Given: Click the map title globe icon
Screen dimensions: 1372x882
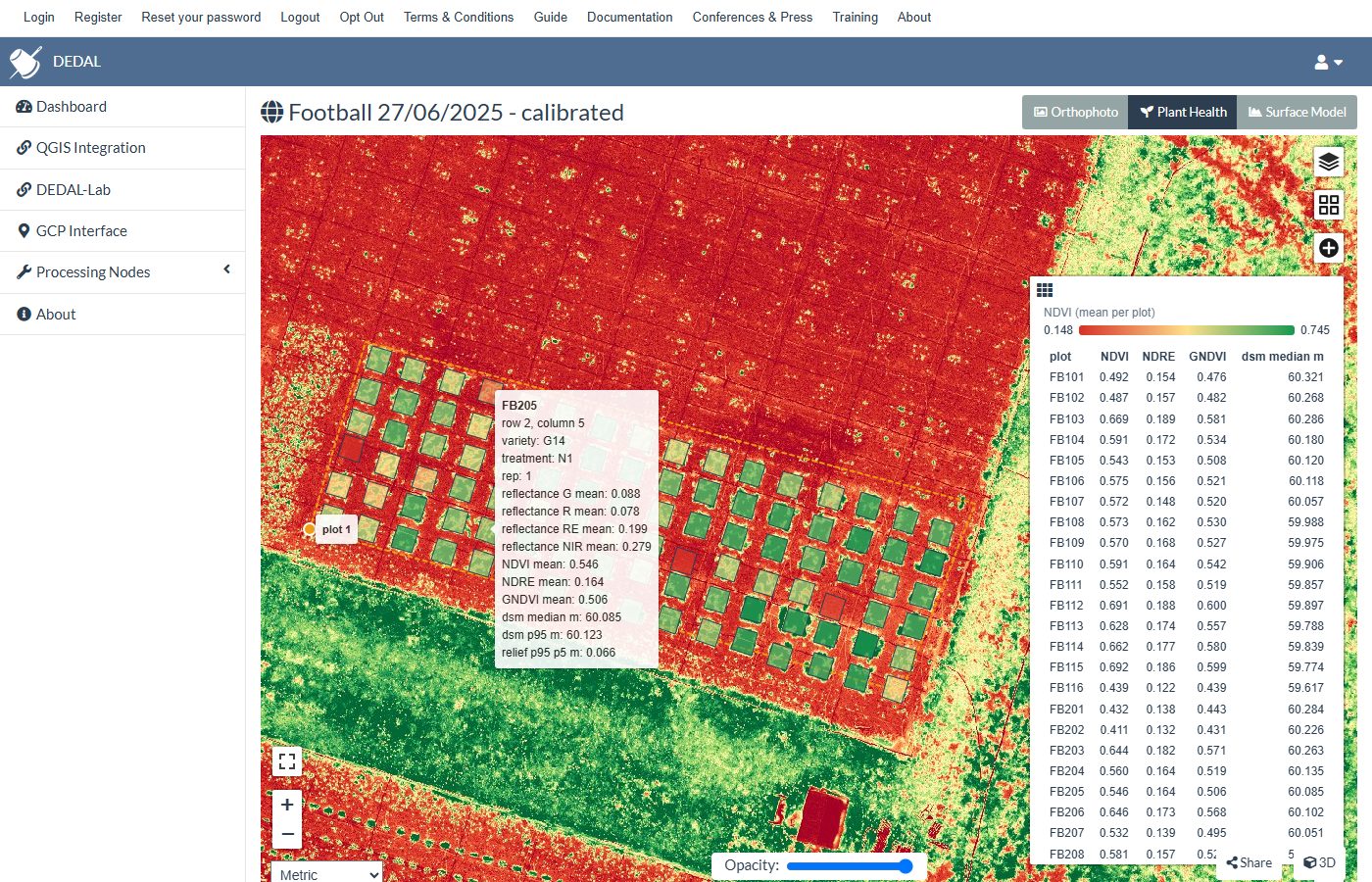Looking at the screenshot, I should (x=271, y=113).
